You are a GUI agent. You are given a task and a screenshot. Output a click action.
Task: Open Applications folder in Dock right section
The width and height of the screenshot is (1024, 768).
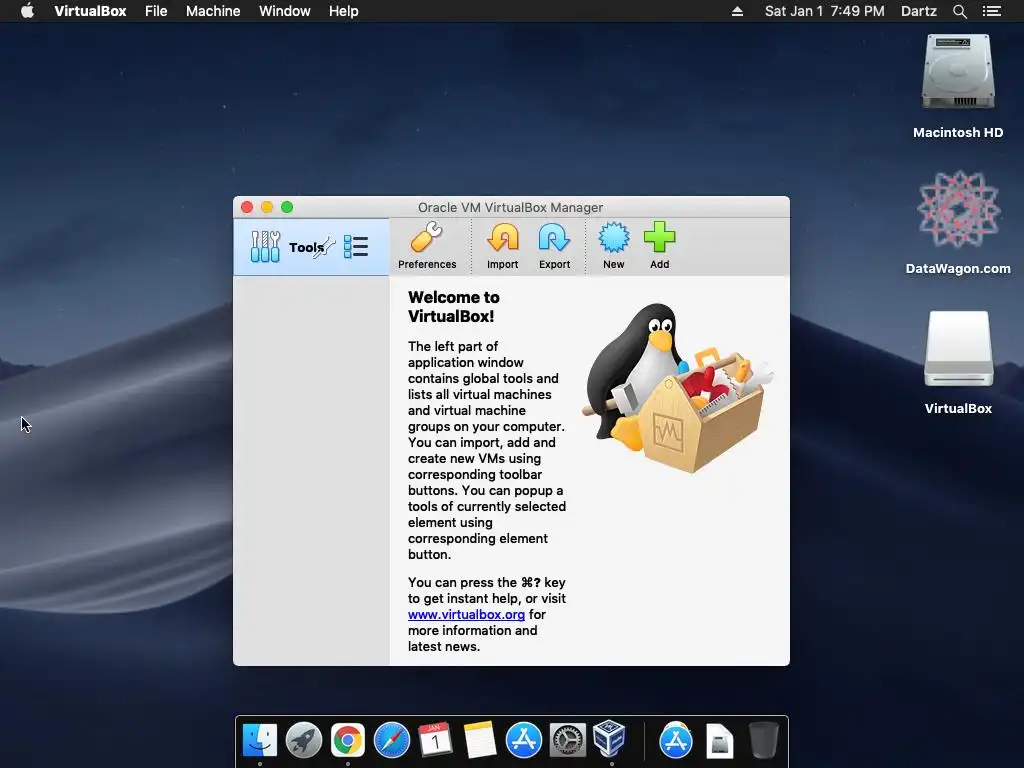[675, 741]
